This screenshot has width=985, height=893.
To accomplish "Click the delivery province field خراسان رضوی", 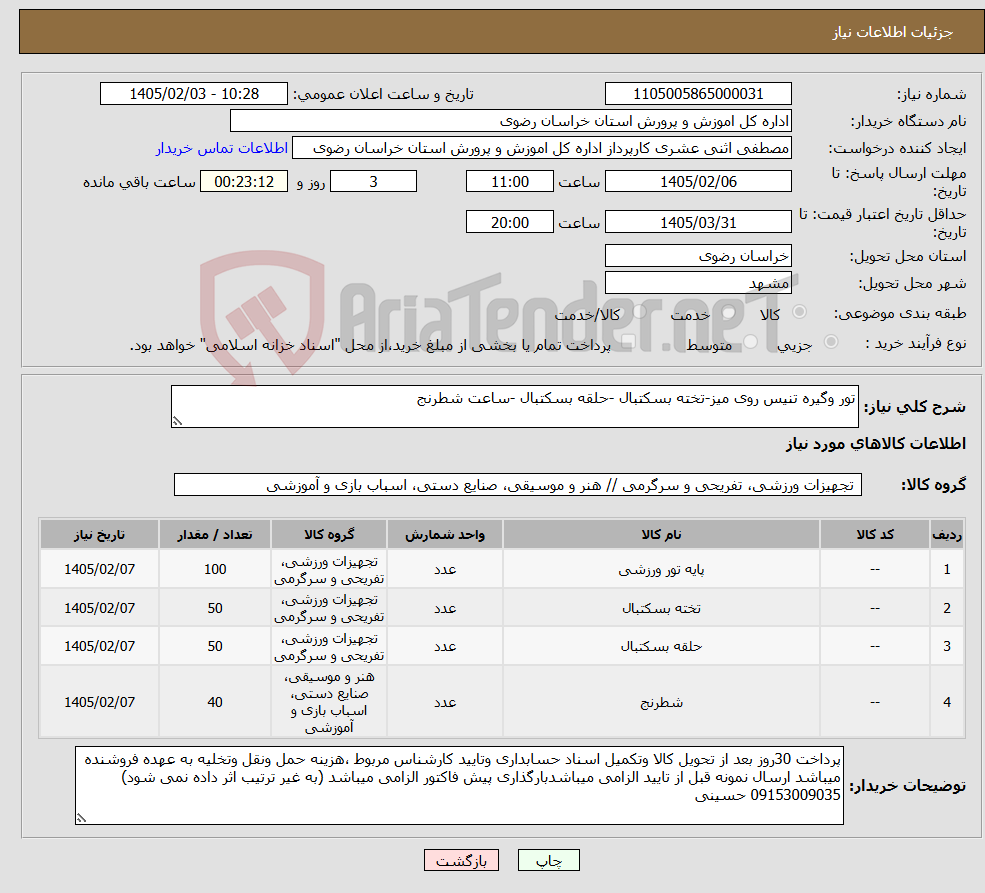I will tap(698, 256).
